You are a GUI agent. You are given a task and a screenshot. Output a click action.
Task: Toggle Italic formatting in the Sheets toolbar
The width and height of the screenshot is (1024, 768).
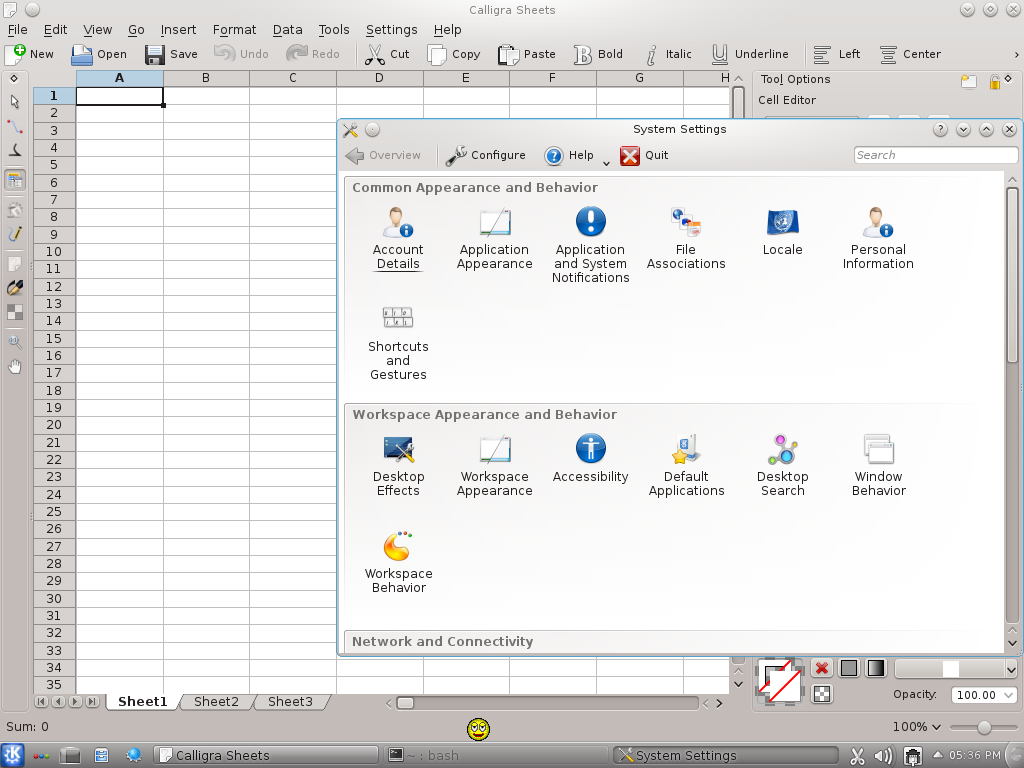tap(667, 54)
